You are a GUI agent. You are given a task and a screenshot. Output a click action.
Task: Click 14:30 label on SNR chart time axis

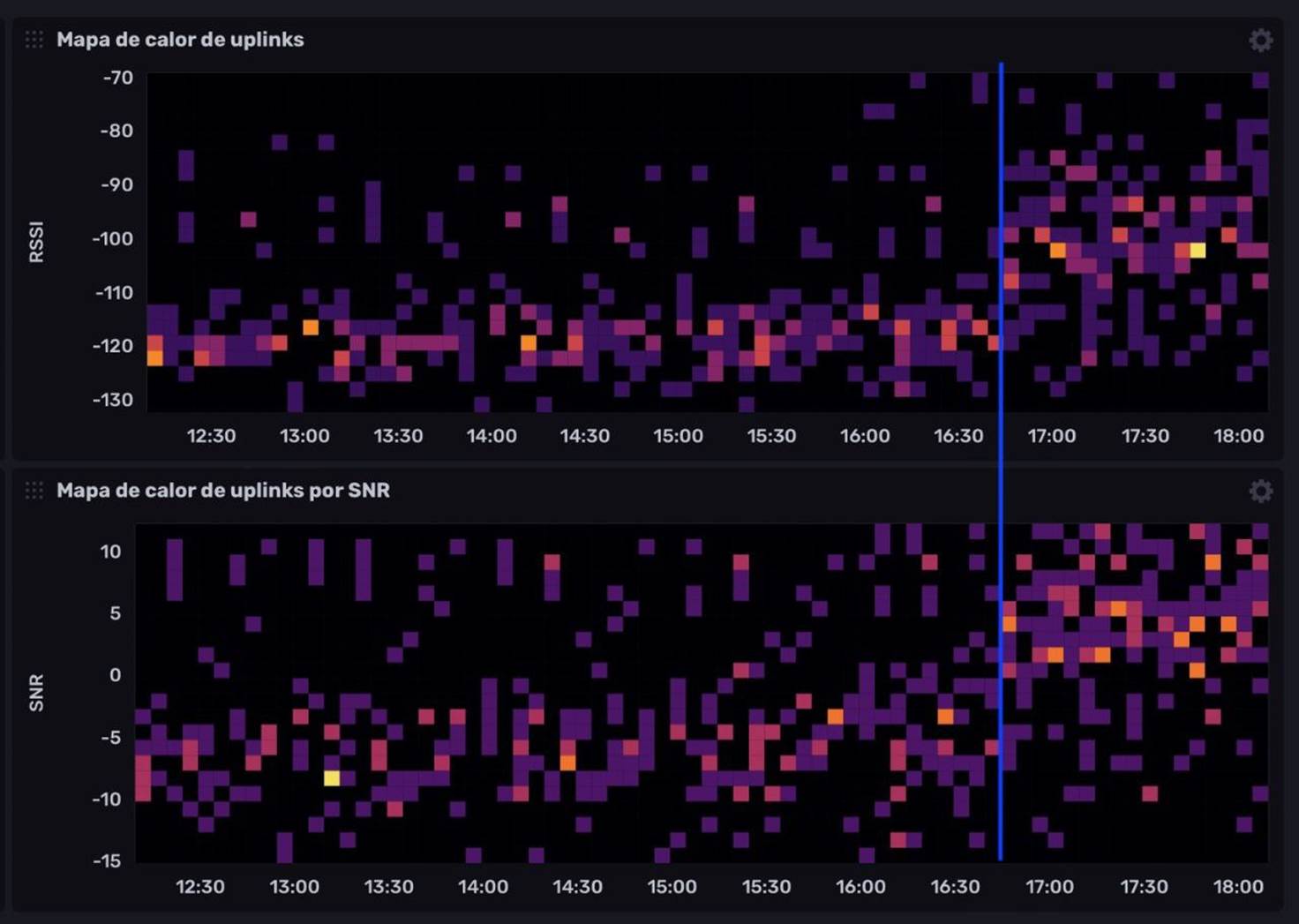[577, 887]
